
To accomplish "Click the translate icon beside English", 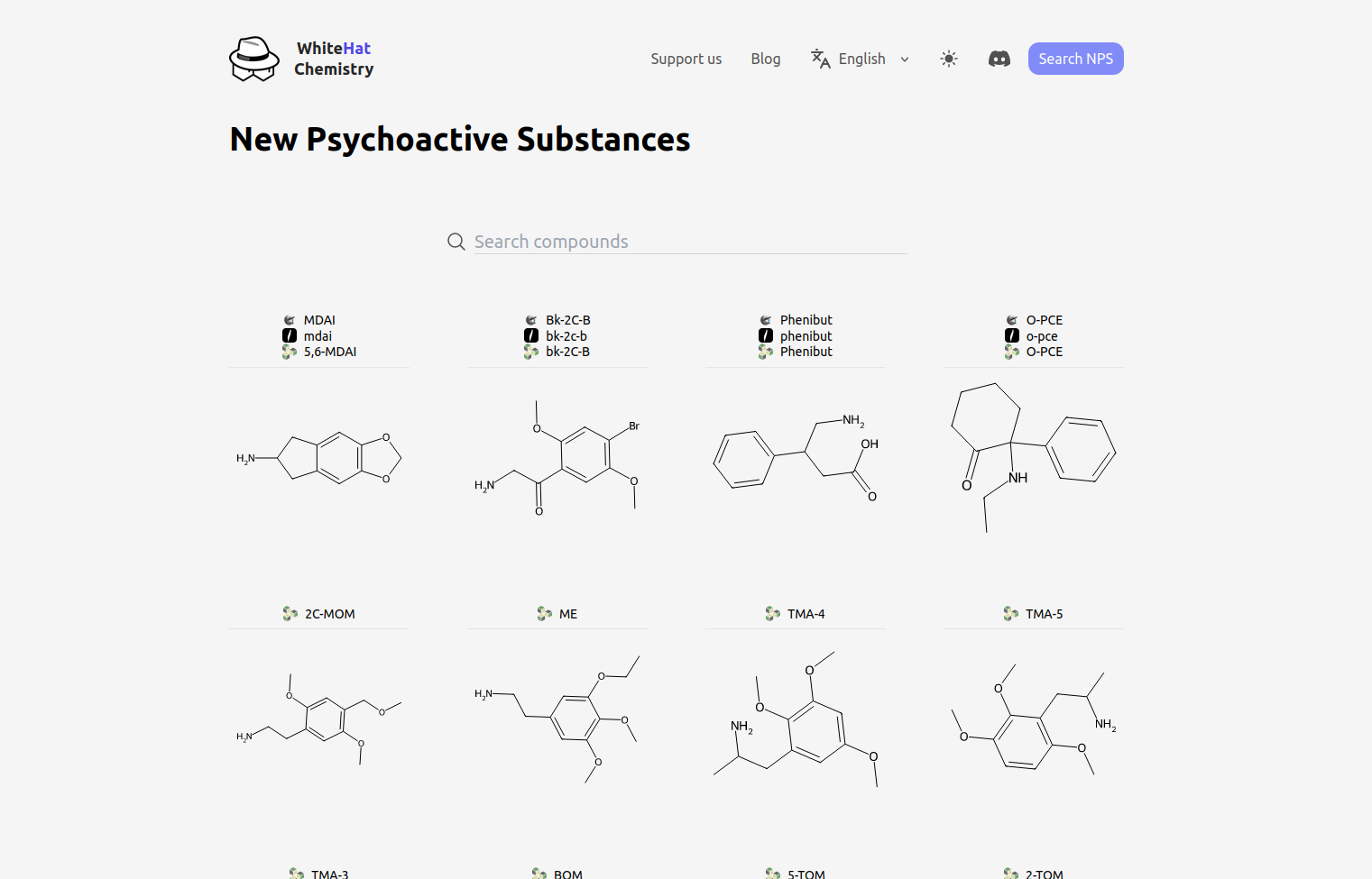I will tap(819, 59).
